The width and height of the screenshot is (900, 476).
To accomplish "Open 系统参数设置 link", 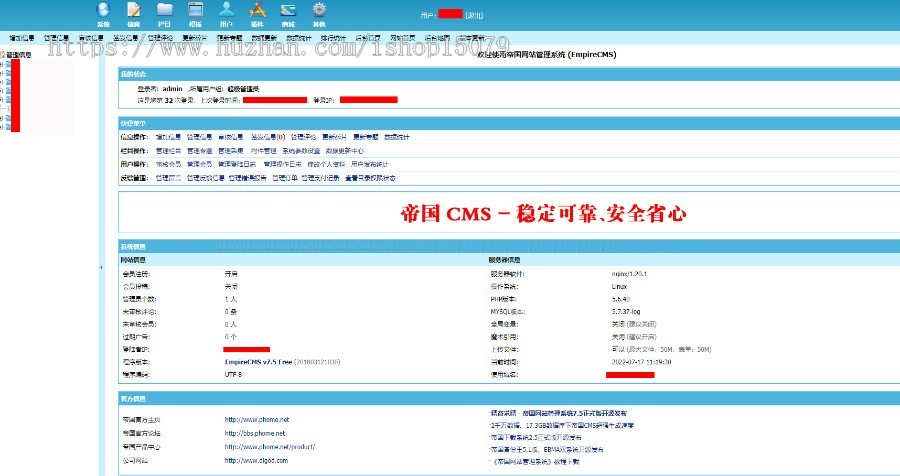I will [x=301, y=151].
